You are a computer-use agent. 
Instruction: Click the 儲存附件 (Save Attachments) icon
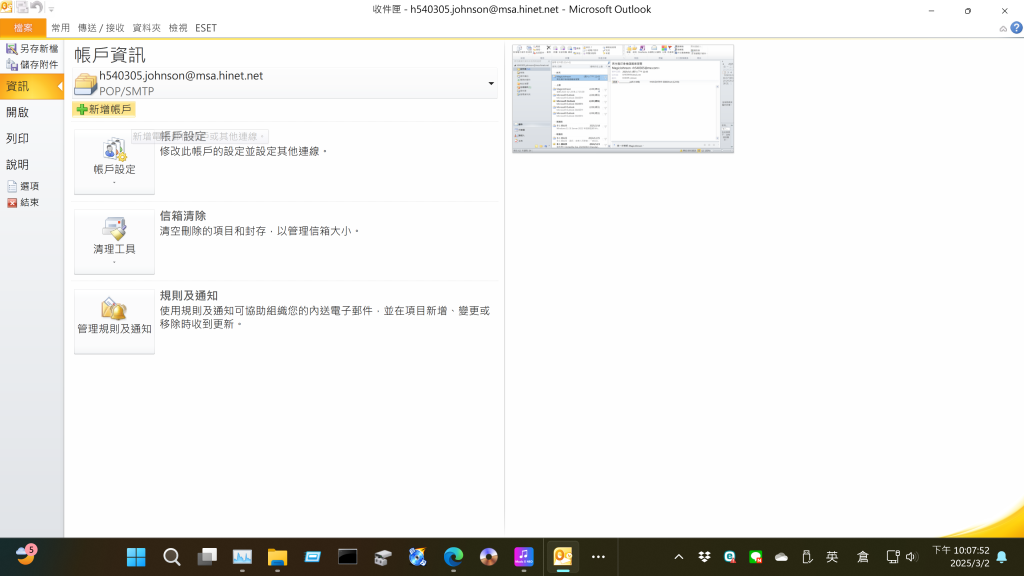[12, 64]
